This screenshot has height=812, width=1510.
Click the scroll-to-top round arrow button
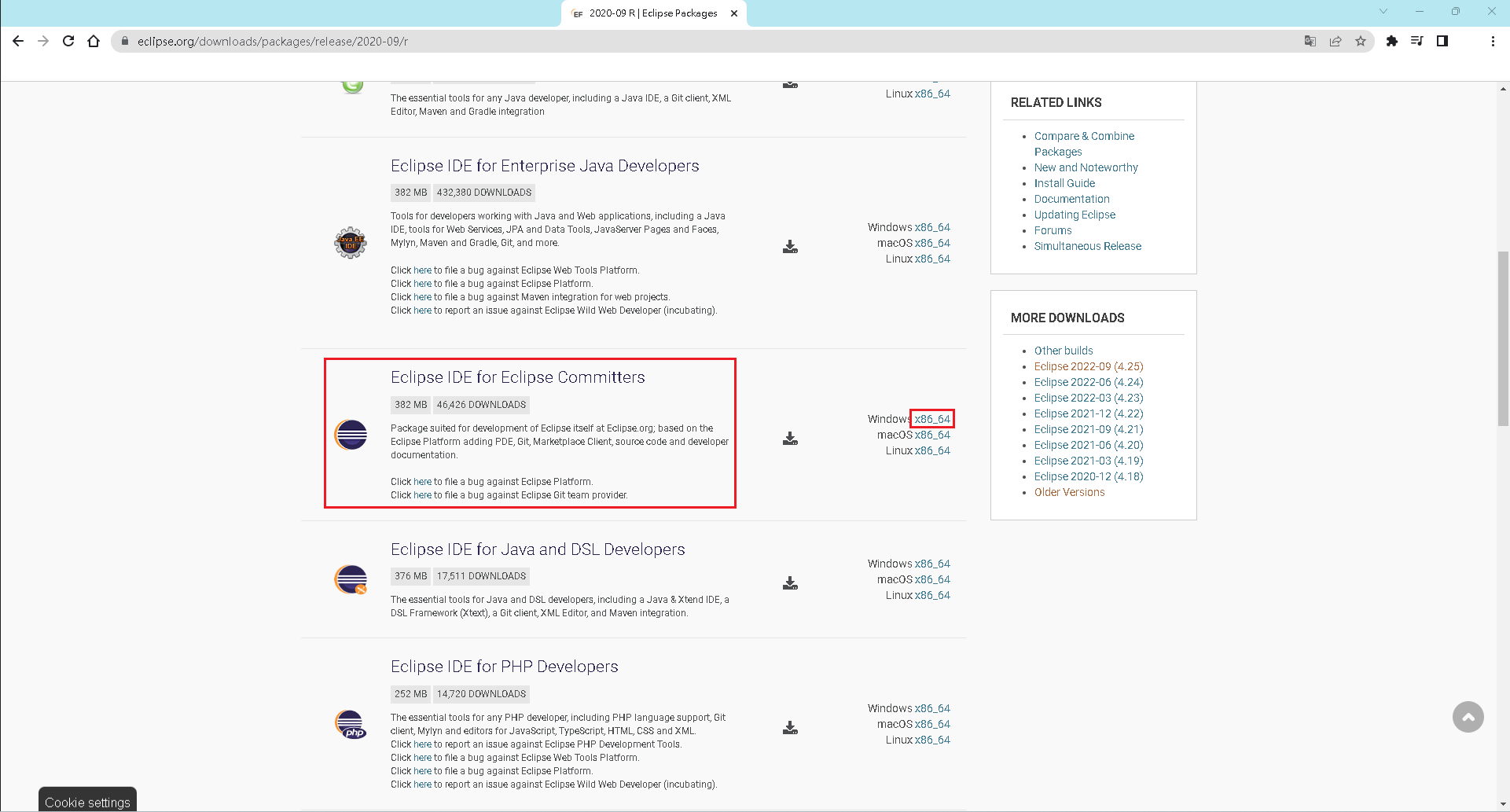1468,717
